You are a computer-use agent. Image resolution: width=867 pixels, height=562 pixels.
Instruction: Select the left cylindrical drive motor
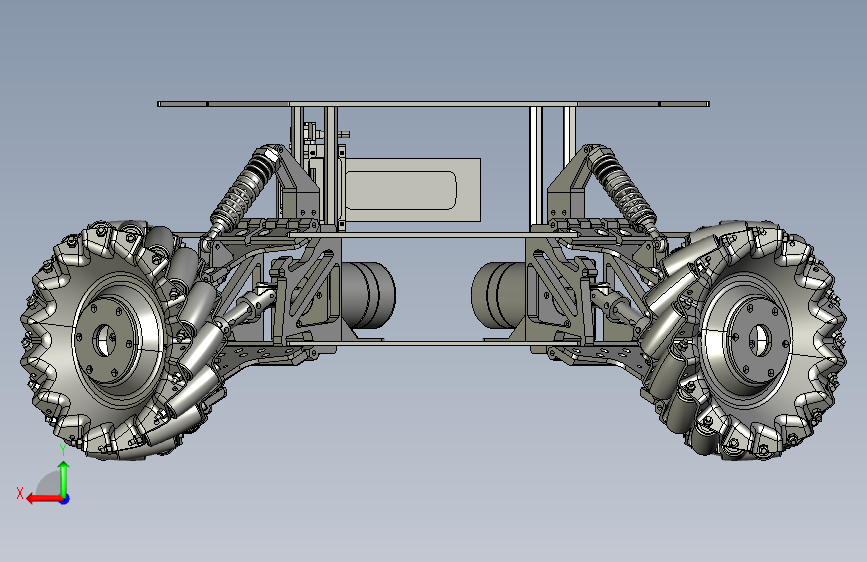coord(368,295)
